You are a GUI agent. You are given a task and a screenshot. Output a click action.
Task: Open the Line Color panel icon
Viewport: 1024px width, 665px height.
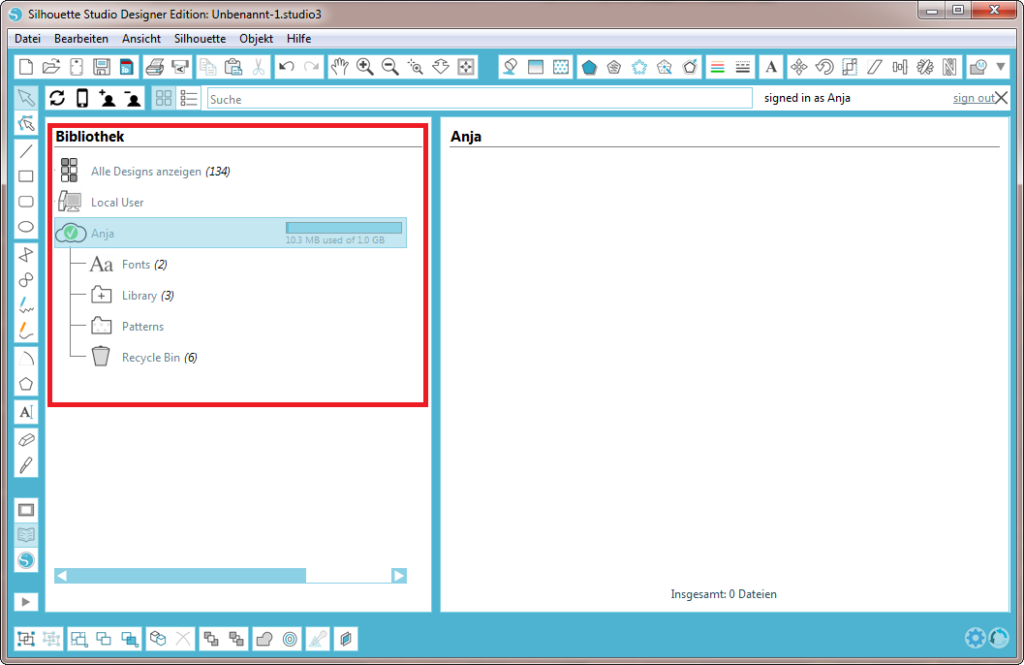tap(717, 67)
